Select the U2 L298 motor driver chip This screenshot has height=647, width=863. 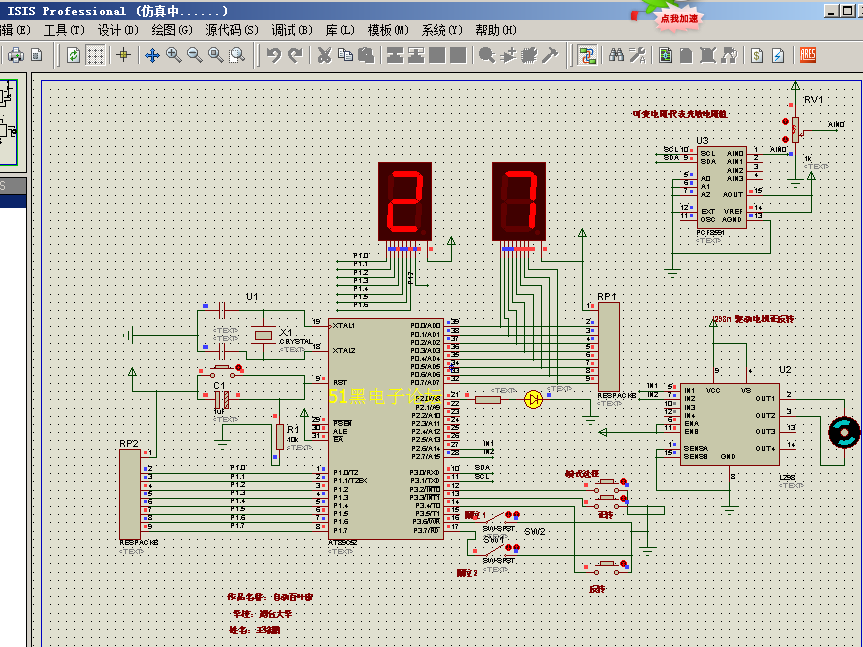[730, 425]
